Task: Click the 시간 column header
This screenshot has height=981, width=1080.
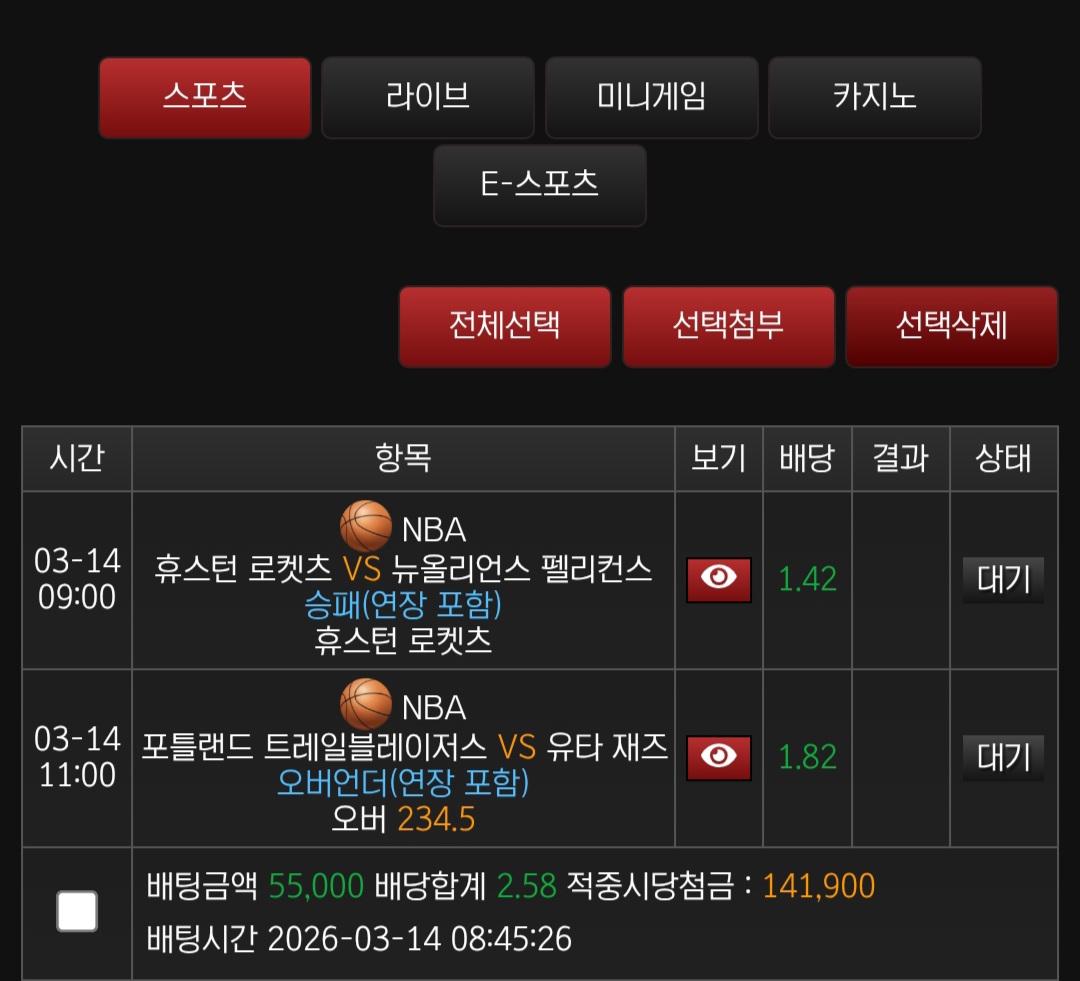Action: click(x=76, y=458)
